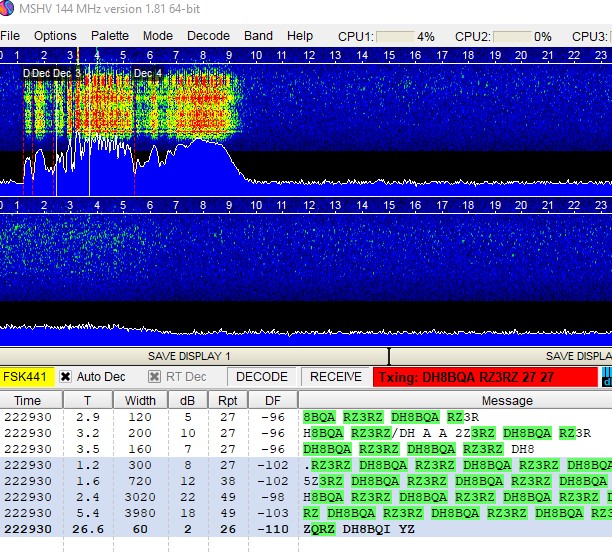Click the second SAVE DISPLAY button
Image resolution: width=612 pixels, height=553 pixels.
click(501, 356)
